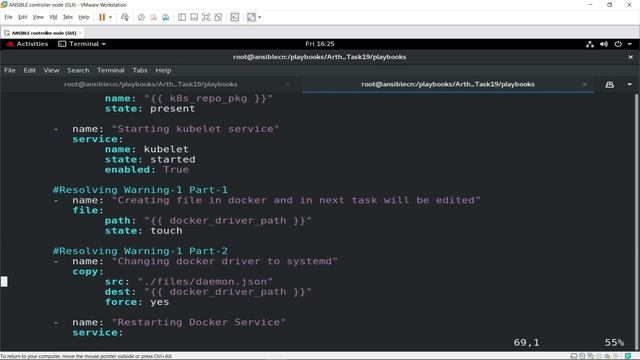
Task: Show or hide the VMware library sidebar icon
Action: coord(182,17)
